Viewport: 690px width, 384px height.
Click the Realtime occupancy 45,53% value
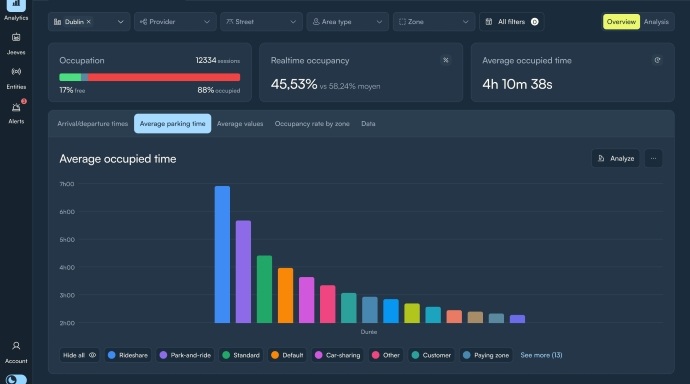[294, 84]
